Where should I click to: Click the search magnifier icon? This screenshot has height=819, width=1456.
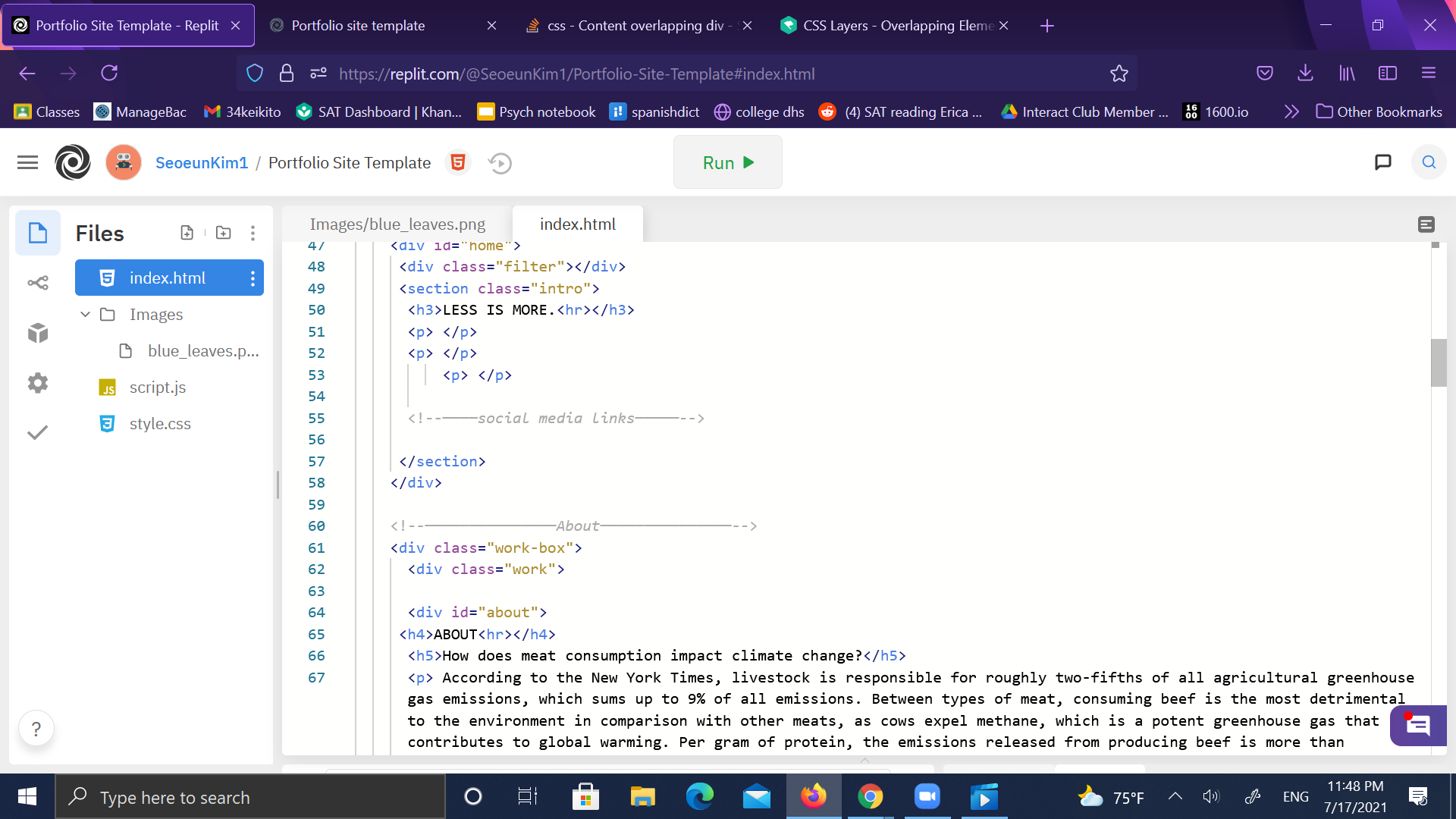pyautogui.click(x=1428, y=162)
